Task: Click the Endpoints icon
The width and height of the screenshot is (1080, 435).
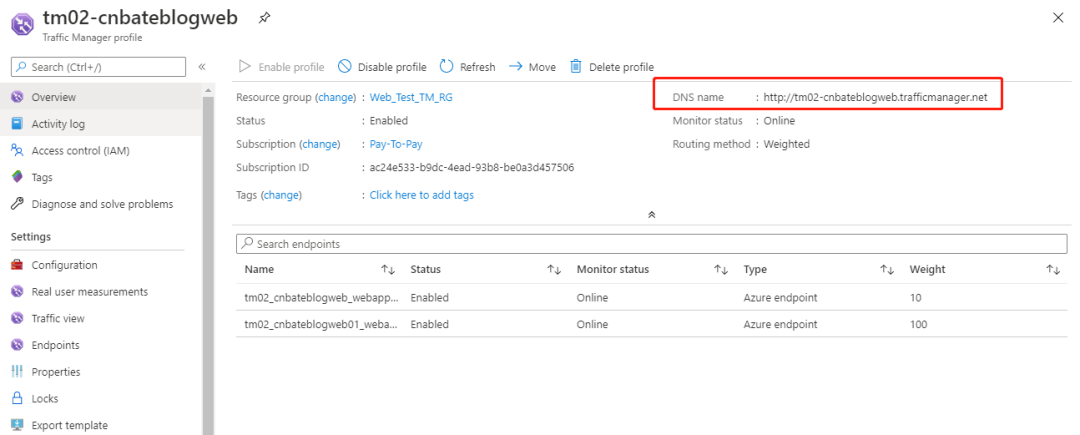Action: tap(18, 346)
